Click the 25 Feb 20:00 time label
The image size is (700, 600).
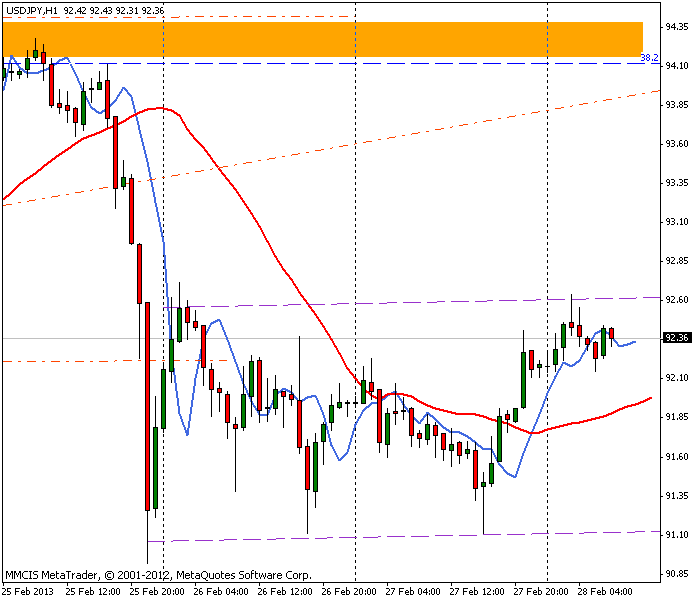(x=157, y=592)
